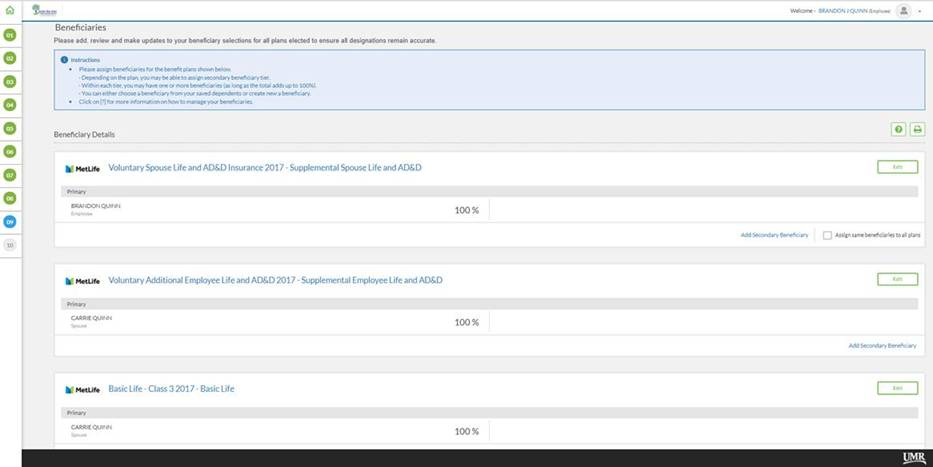Open Basic Life - Class 3 2017 plan title
Screen dimensions: 933x467
tap(171, 388)
